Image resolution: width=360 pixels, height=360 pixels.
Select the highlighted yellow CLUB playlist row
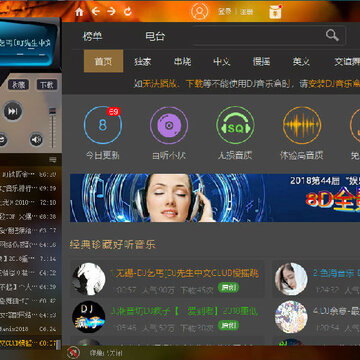28,343
